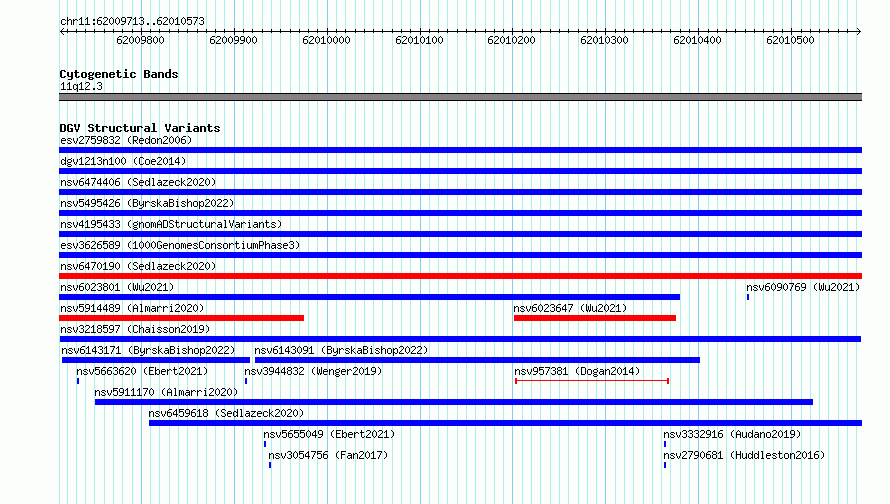Select nsv3944832 (Wenger2019) label
The width and height of the screenshot is (890, 504).
313,371
